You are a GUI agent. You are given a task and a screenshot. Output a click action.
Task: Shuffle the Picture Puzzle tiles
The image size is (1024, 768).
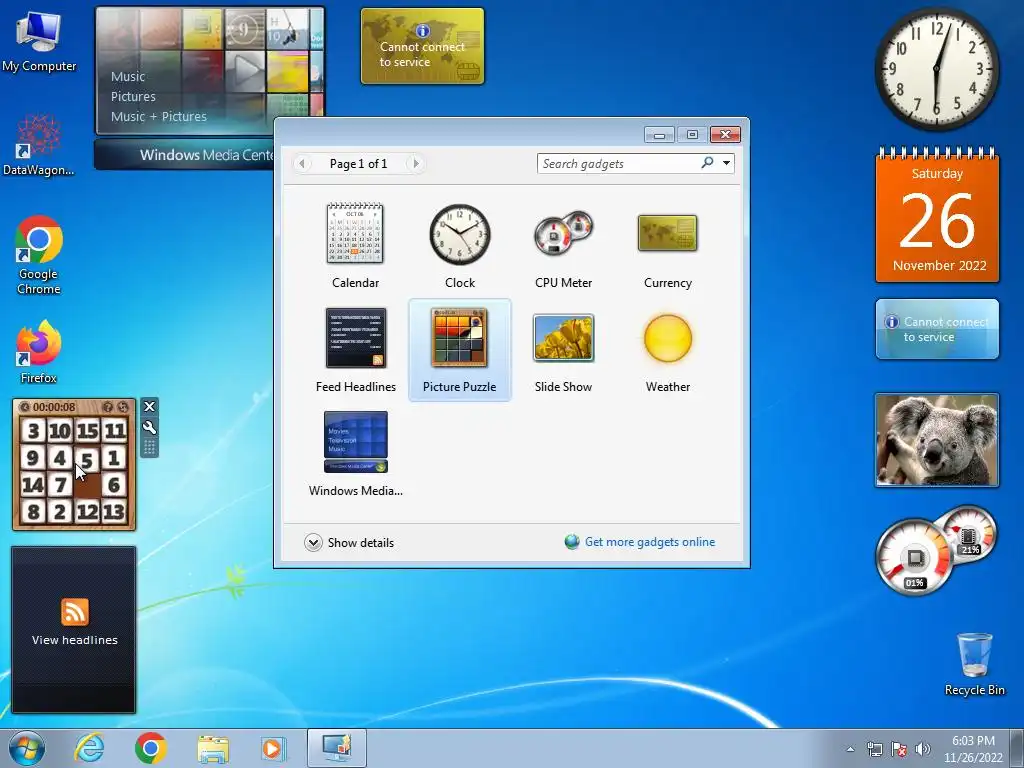point(123,407)
